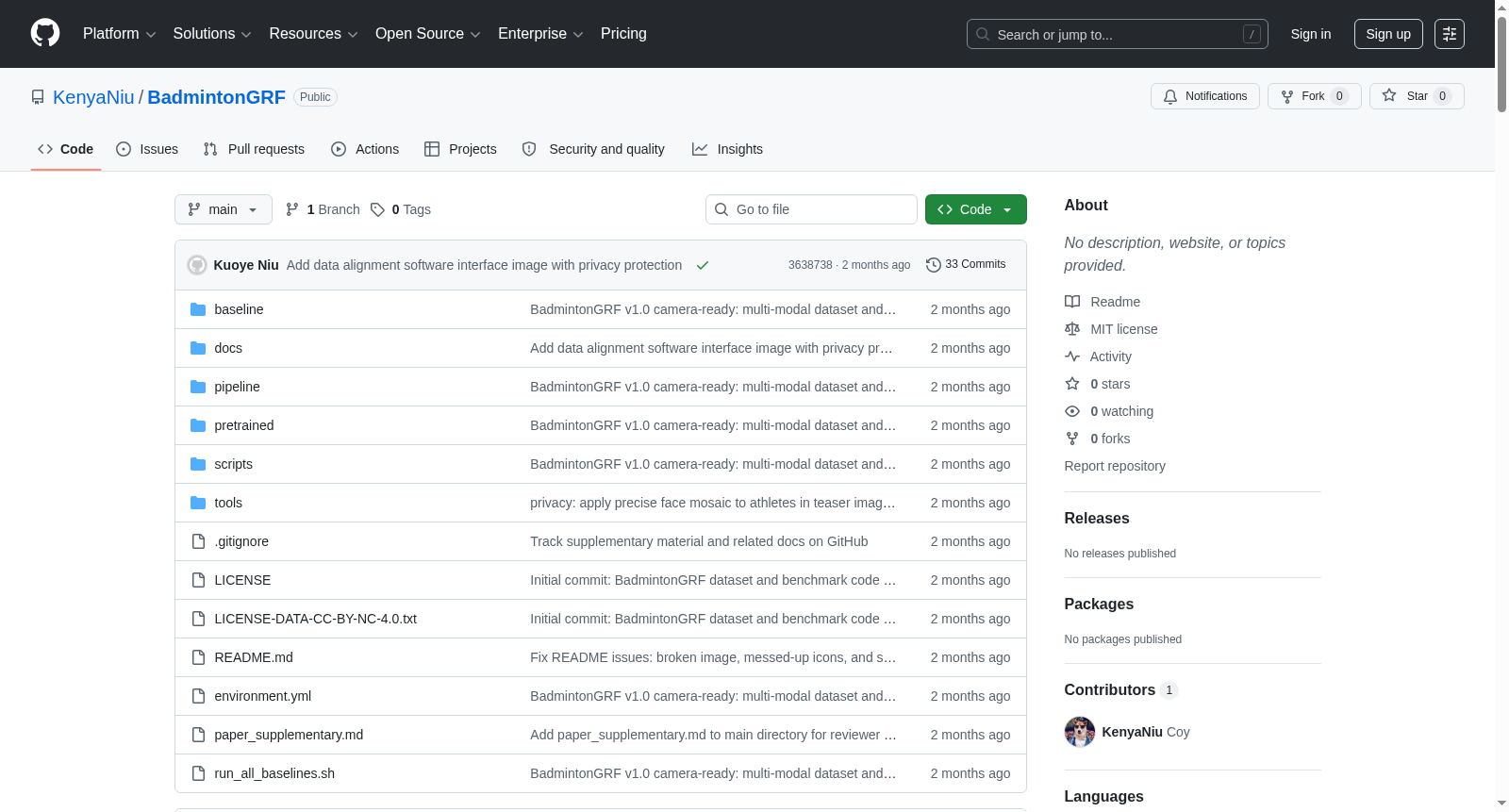Screen dimensions: 1509x812
Task: Select the Code tab
Action: pyautogui.click(x=66, y=149)
